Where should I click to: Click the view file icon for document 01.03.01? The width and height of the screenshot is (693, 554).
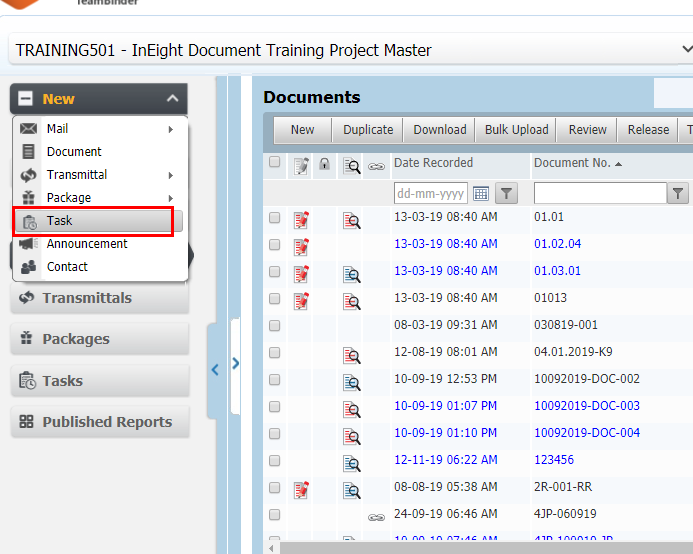352,275
